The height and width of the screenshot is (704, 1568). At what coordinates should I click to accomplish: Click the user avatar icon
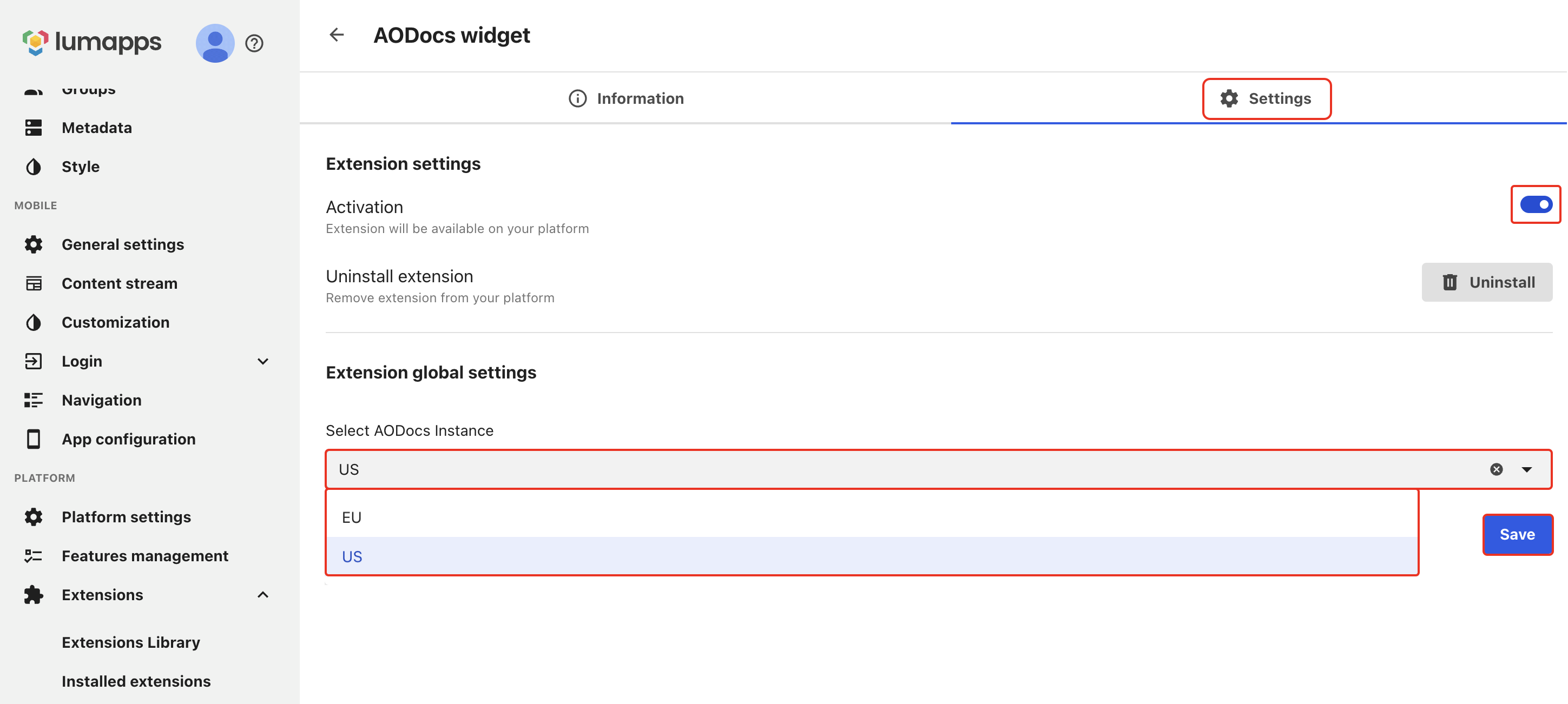(x=215, y=43)
